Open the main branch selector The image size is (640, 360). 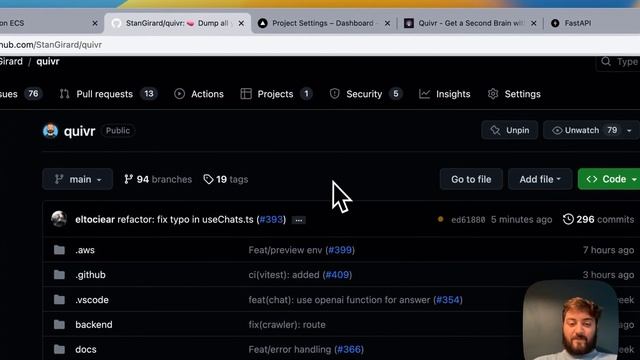tap(78, 179)
